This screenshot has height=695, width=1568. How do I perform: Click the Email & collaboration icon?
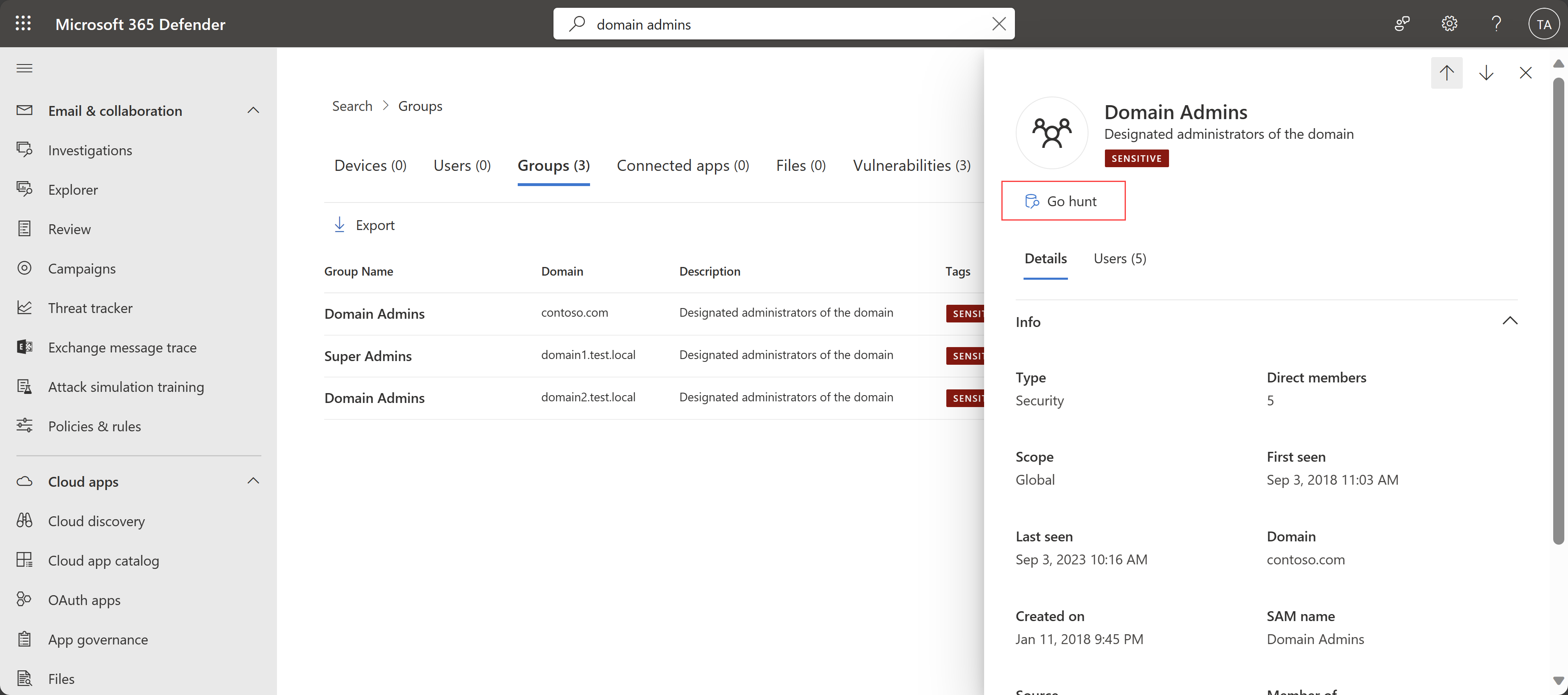coord(25,110)
